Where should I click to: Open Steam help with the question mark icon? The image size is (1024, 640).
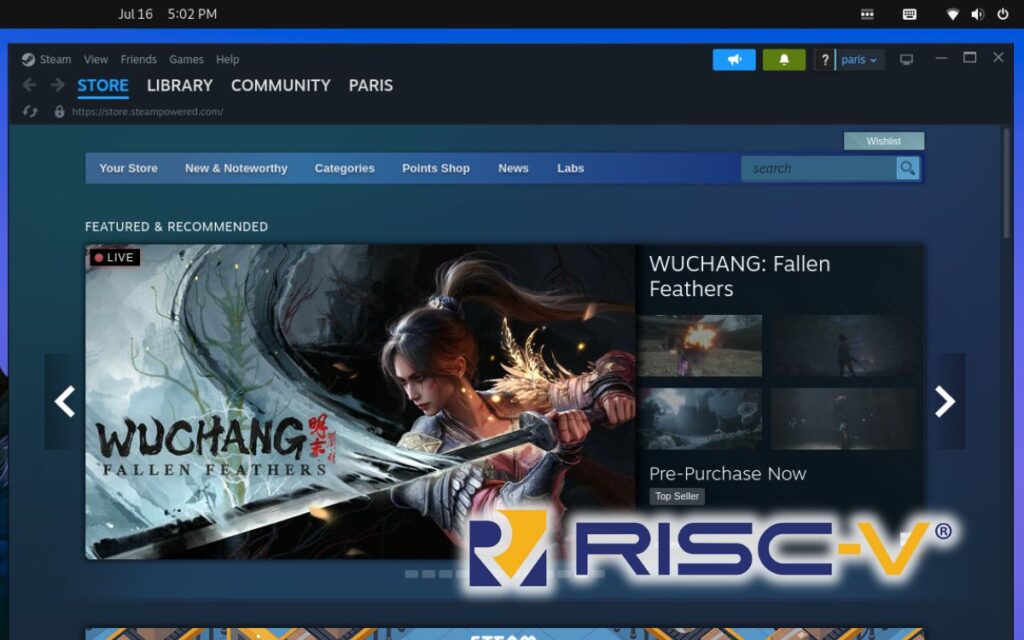[824, 60]
